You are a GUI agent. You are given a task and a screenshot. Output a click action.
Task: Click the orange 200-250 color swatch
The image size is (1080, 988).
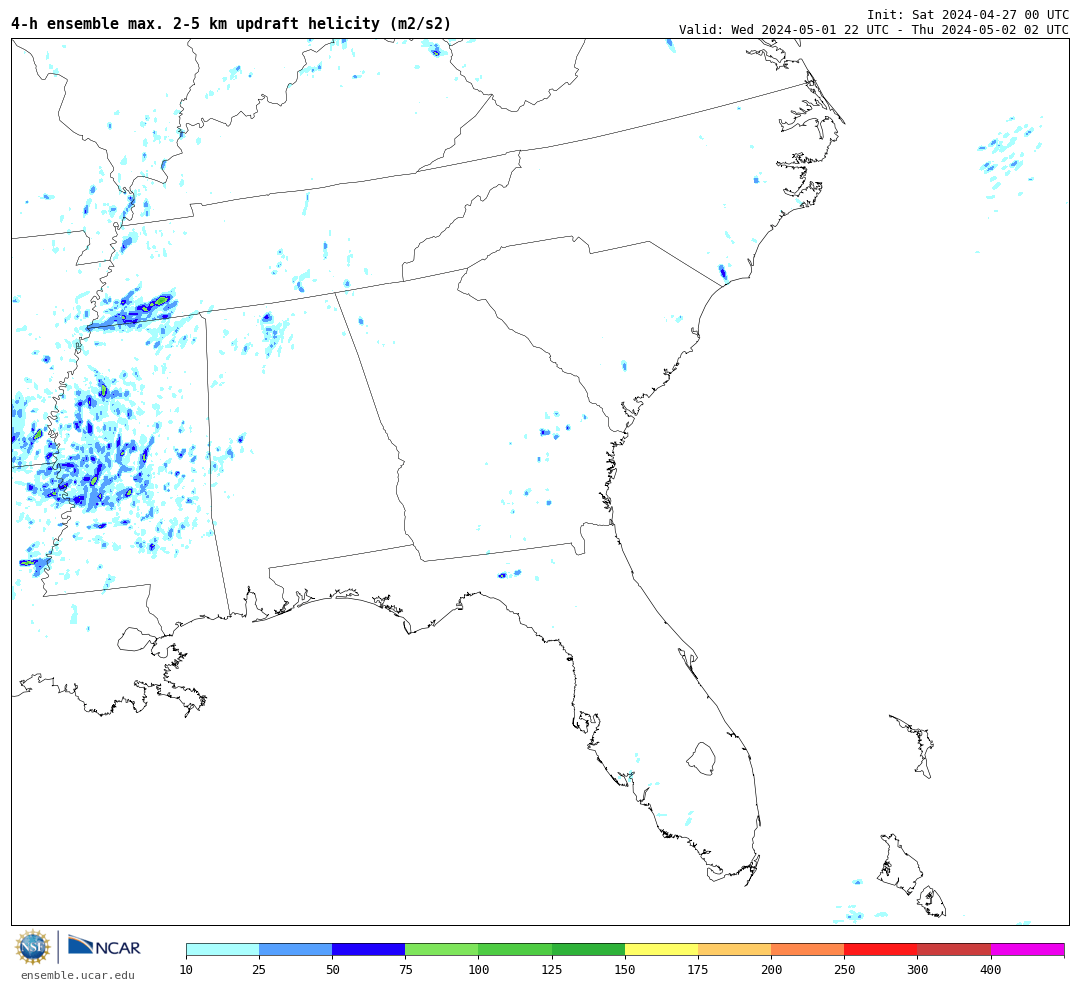point(808,949)
